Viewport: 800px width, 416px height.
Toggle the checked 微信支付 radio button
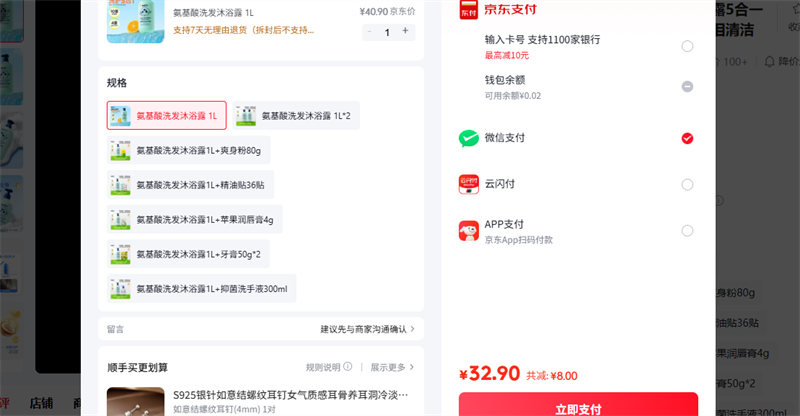(x=687, y=138)
